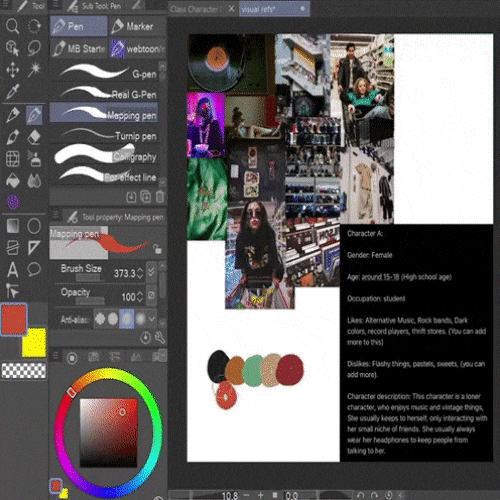This screenshot has height=500, width=500.
Task: Open sub tool detail wrench icon
Action: point(160,338)
